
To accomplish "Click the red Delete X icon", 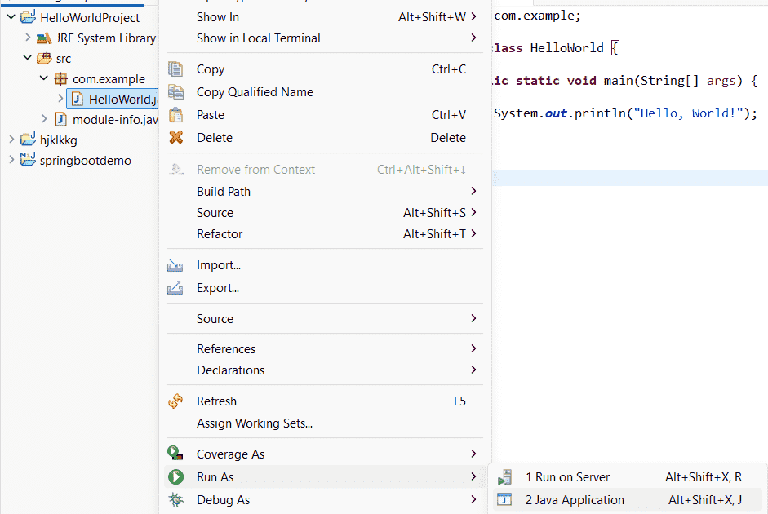I will coord(176,138).
